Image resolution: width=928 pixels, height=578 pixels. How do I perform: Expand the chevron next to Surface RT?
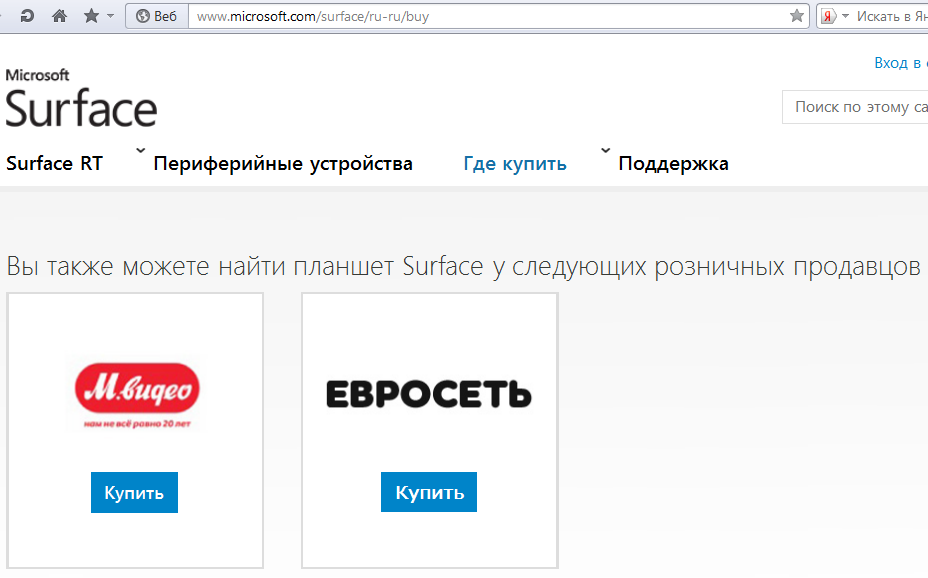140,150
